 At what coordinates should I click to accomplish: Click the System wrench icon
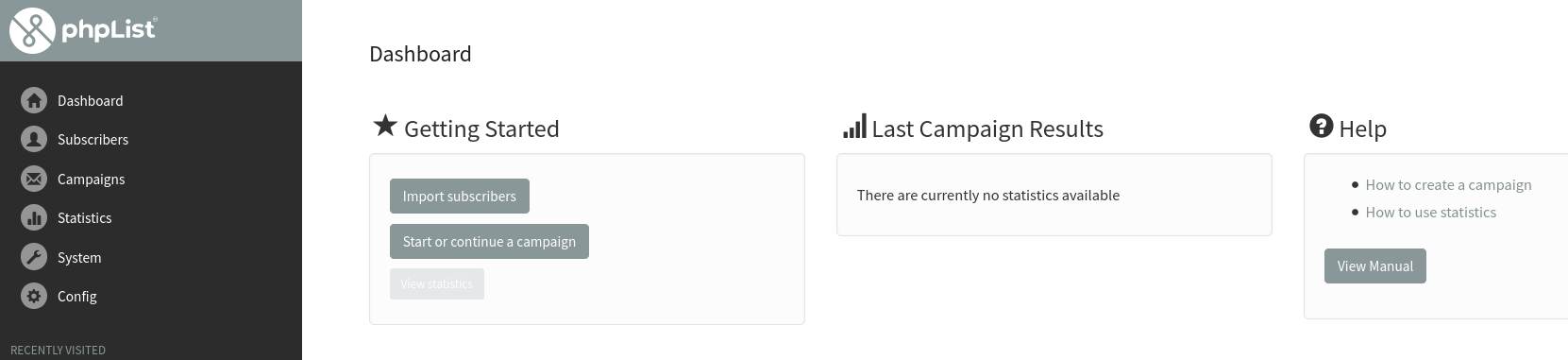coord(34,257)
